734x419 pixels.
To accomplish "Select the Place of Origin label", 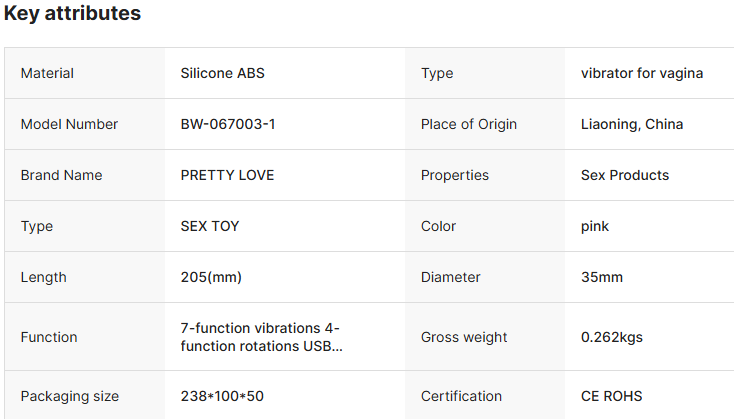I will [x=469, y=124].
